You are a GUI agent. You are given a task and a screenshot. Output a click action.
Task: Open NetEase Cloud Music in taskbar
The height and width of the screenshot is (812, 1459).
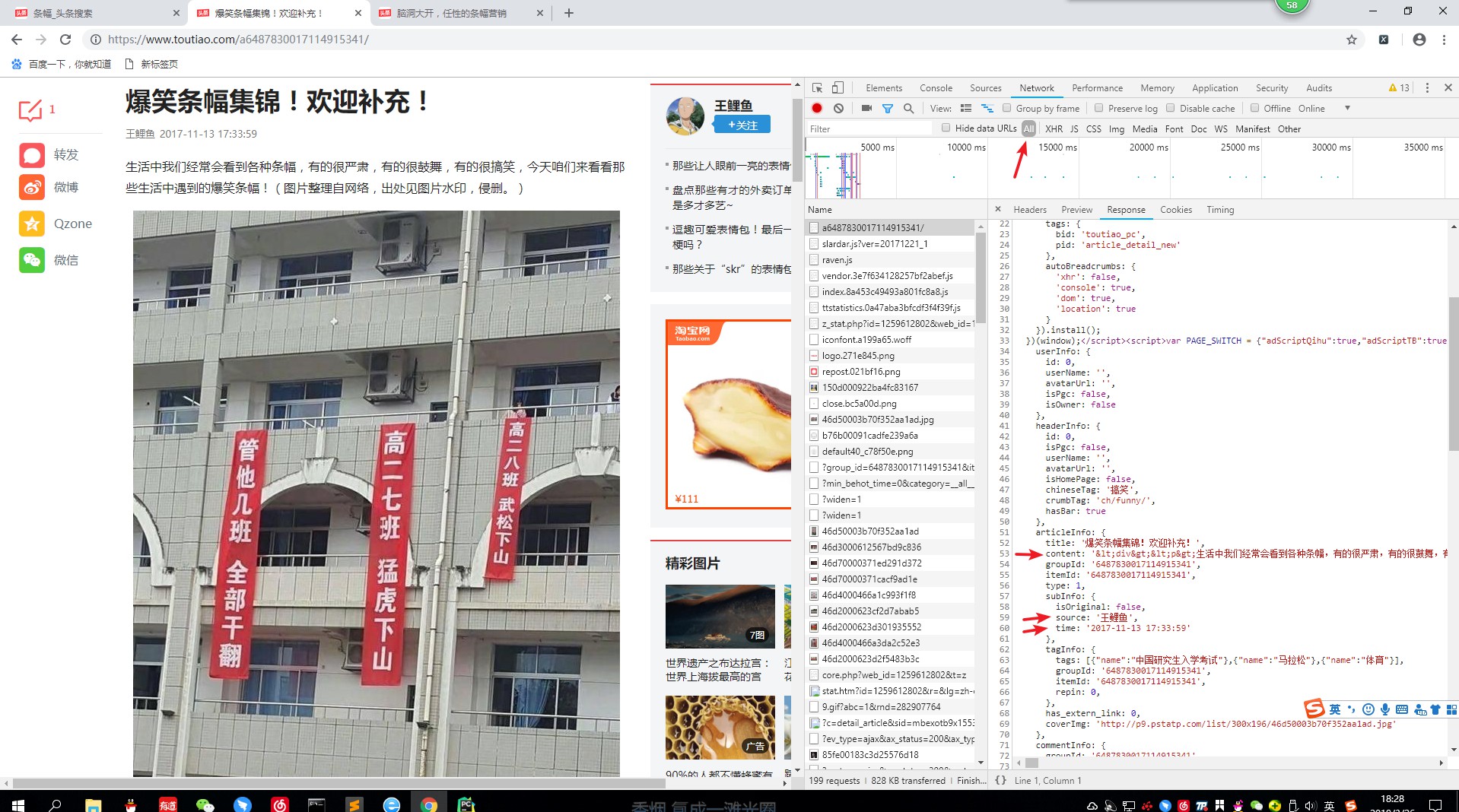(x=279, y=804)
